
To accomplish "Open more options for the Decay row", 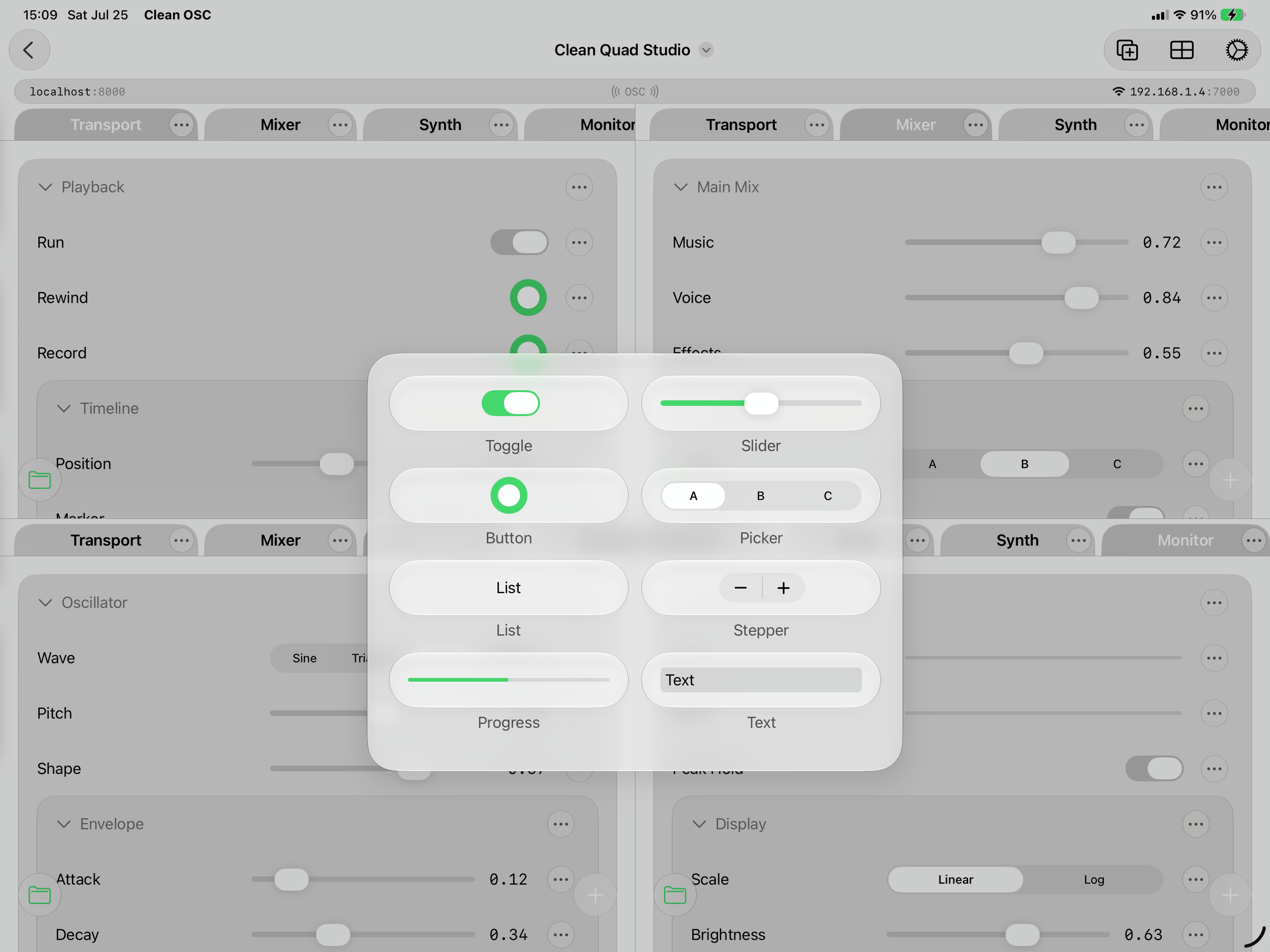I will coord(560,935).
